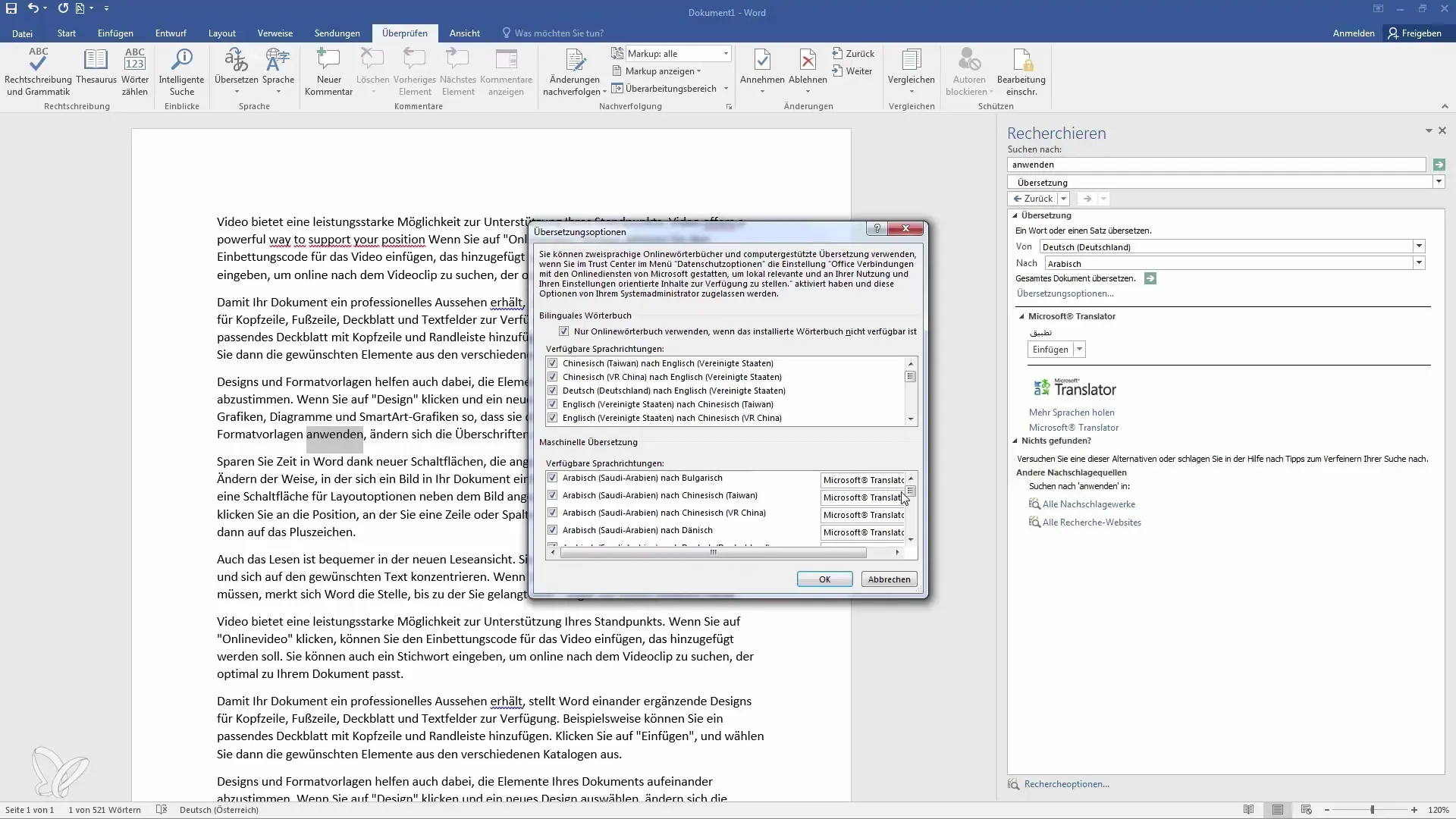Uncheck Arabisch nach Chinesisch (Taiwan)
Viewport: 1456px width, 819px height.
(552, 495)
